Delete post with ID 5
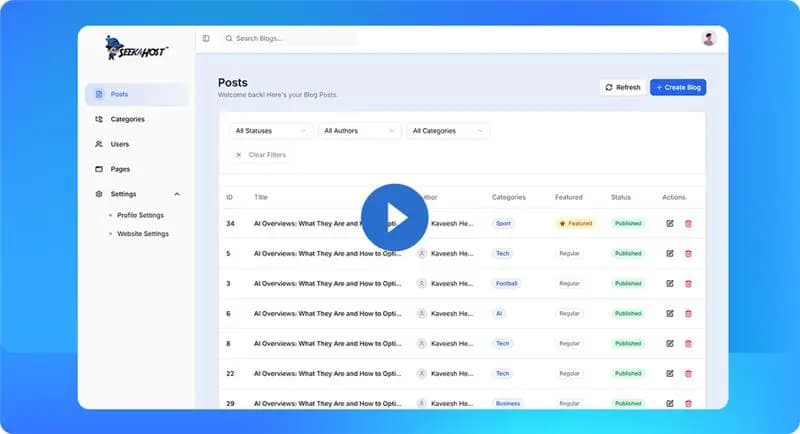 pos(688,253)
